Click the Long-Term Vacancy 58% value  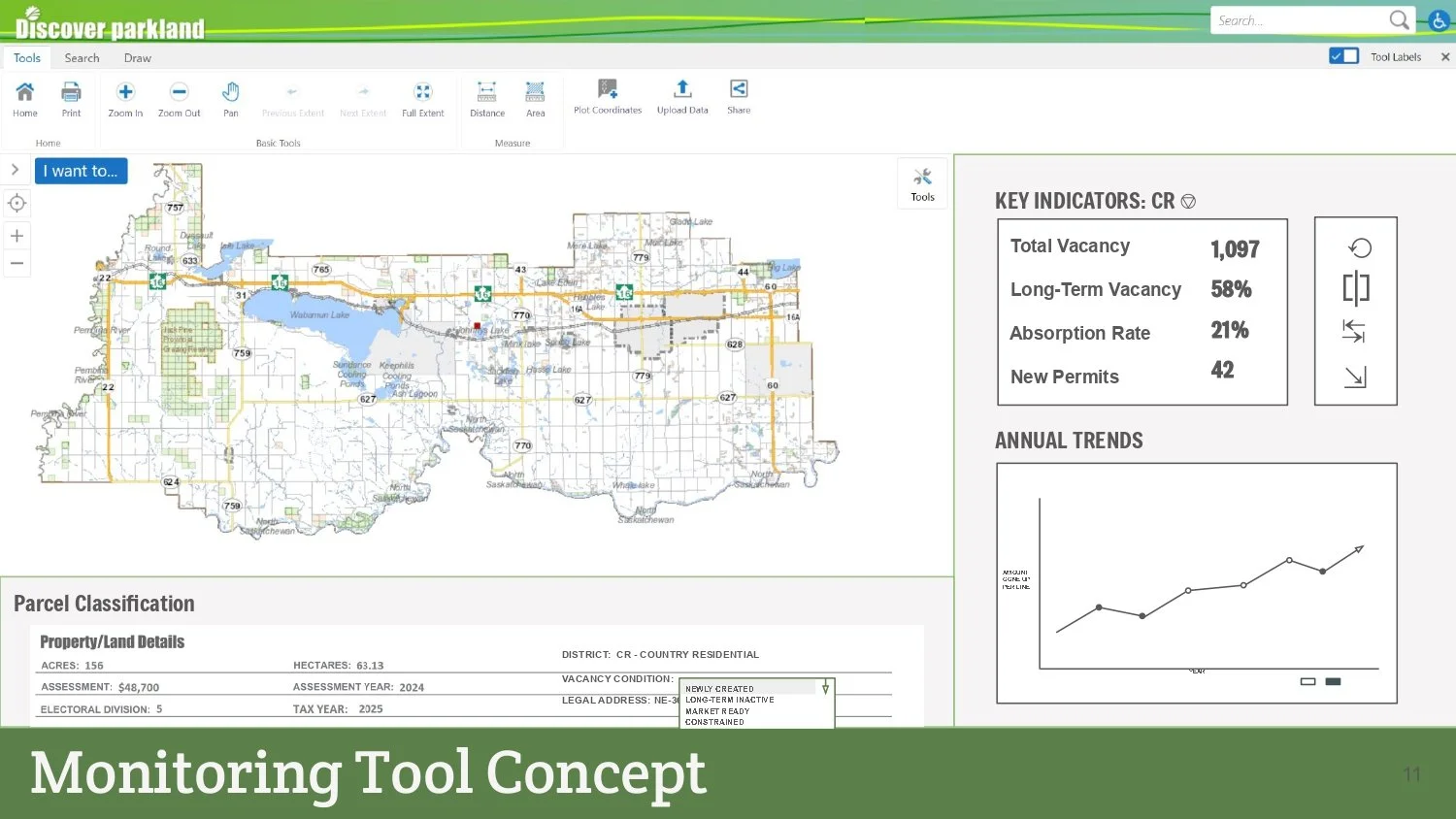coord(1231,289)
